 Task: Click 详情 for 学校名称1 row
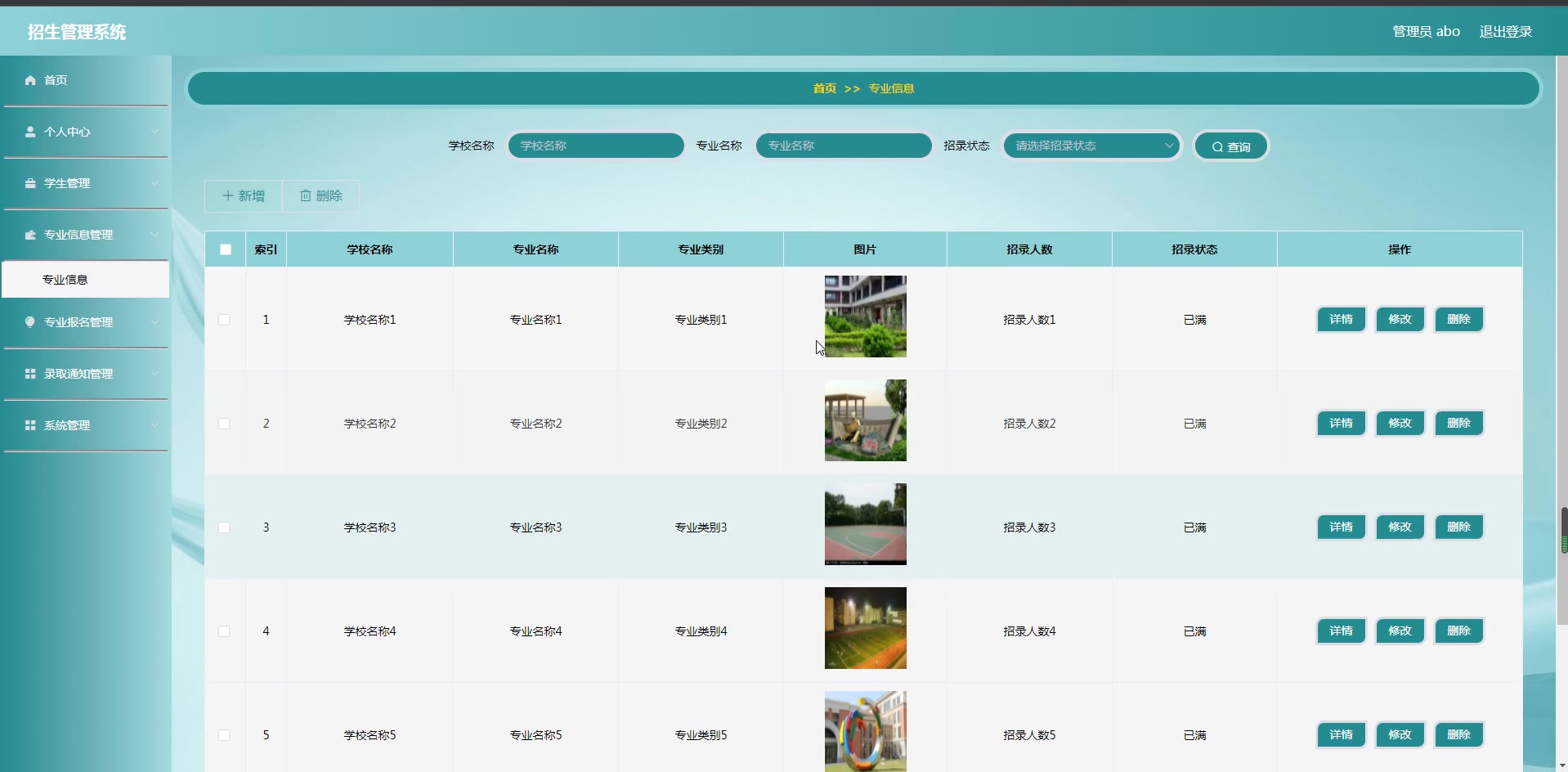tap(1341, 320)
